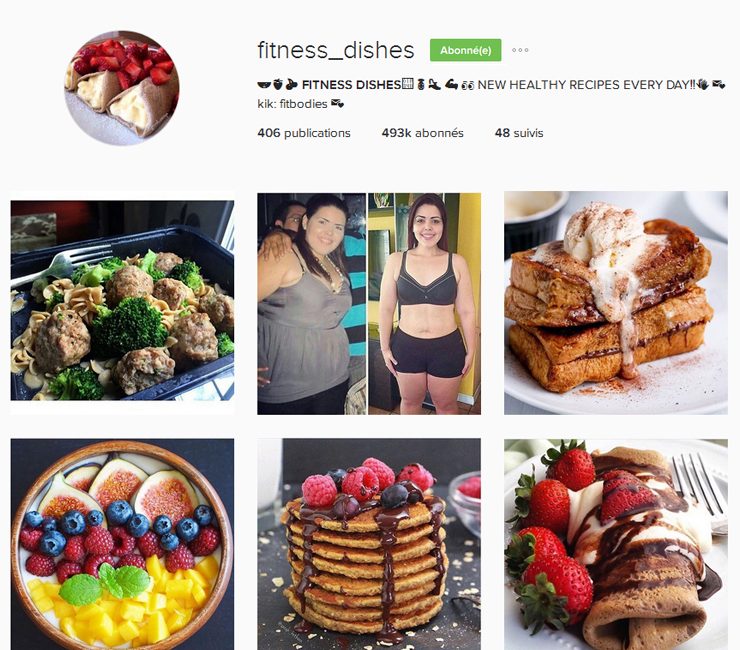View the 48 suivis following list
The image size is (740, 650).
(519, 133)
